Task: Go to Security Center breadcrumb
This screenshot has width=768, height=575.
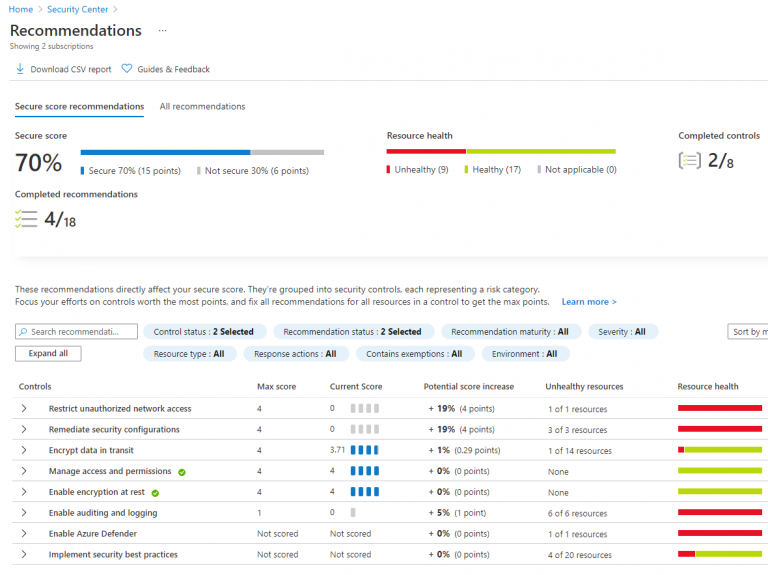Action: [77, 9]
